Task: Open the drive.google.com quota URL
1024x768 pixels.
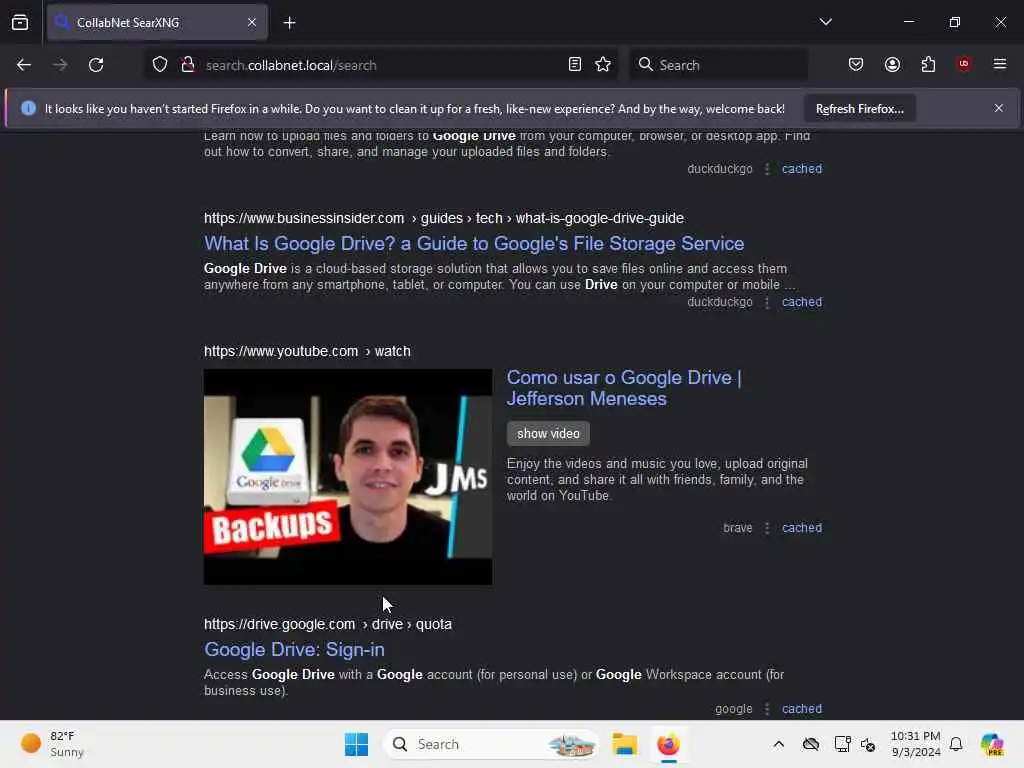Action: point(328,624)
